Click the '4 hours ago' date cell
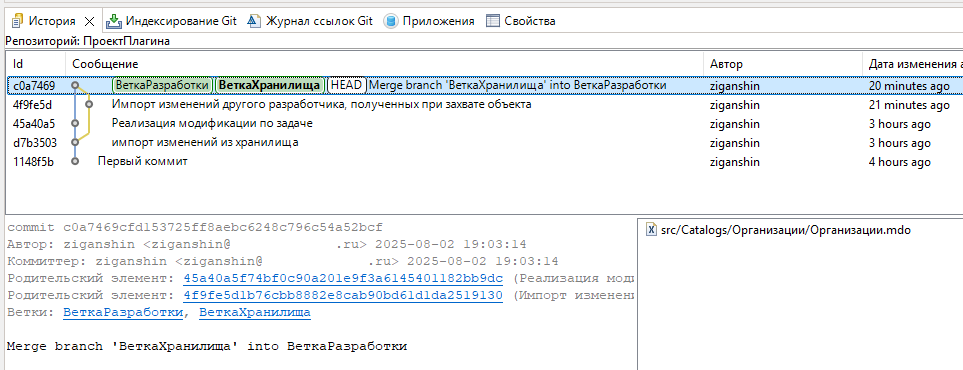The height and width of the screenshot is (370, 963). point(900,162)
